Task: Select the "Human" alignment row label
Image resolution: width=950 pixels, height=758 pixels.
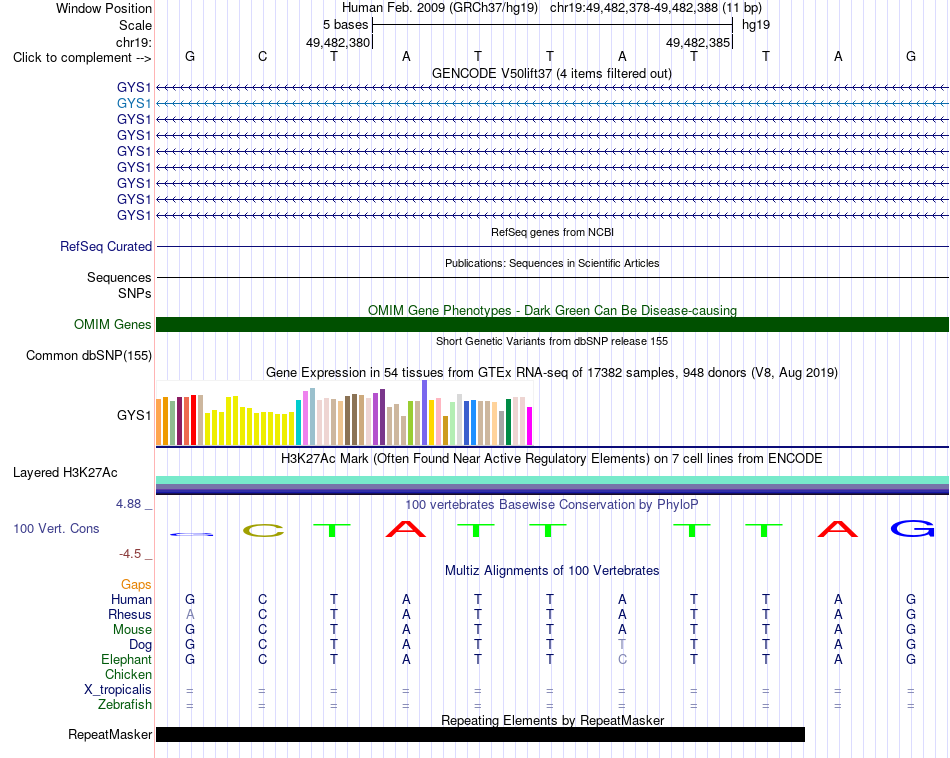Action: coord(131,600)
